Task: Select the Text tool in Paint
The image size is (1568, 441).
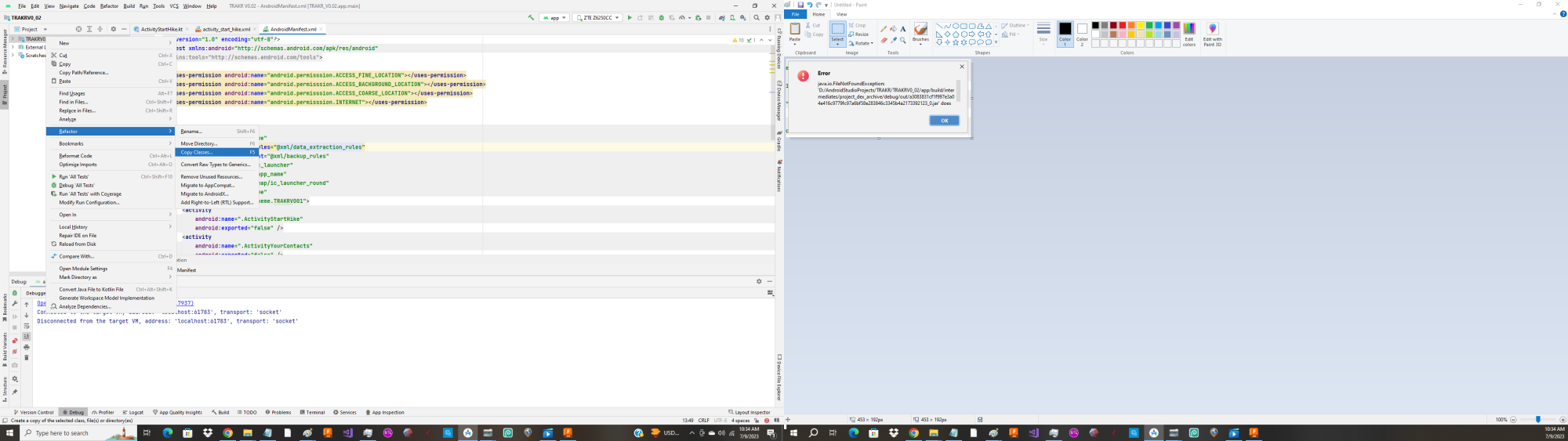Action: coord(903,29)
